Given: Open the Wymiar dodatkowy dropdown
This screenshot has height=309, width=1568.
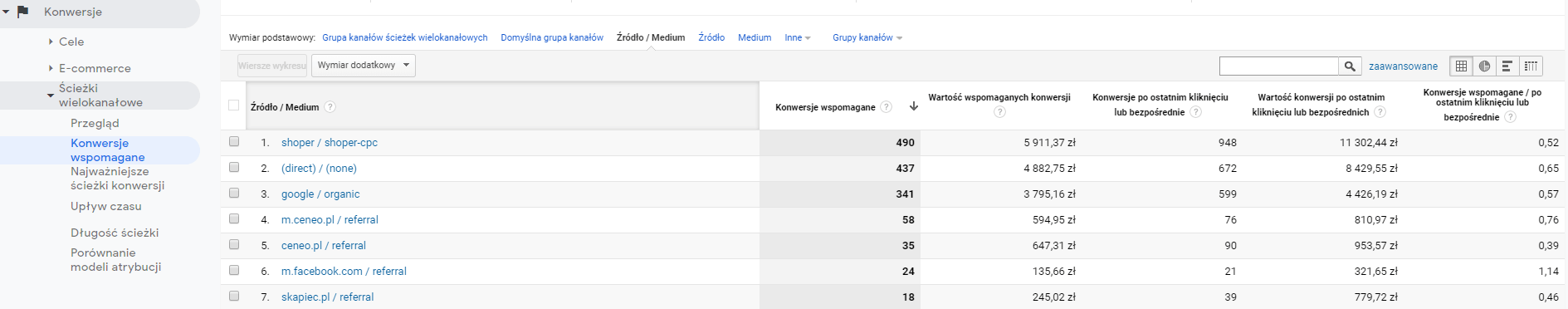Looking at the screenshot, I should tap(363, 66).
